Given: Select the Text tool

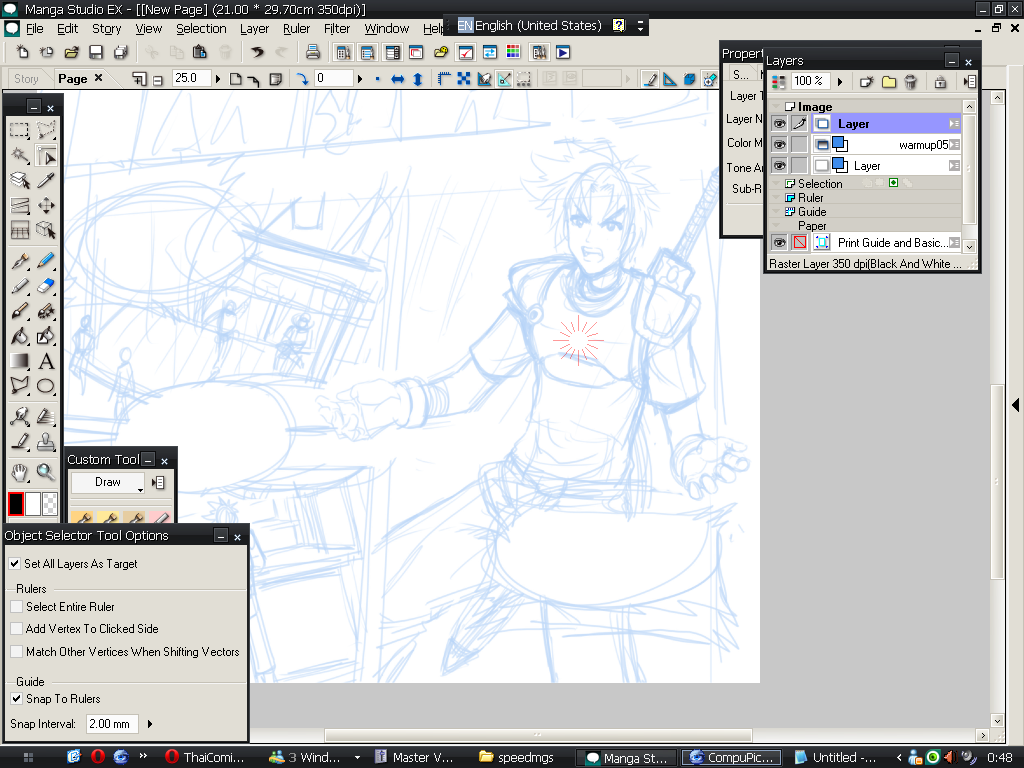Looking at the screenshot, I should coord(46,361).
